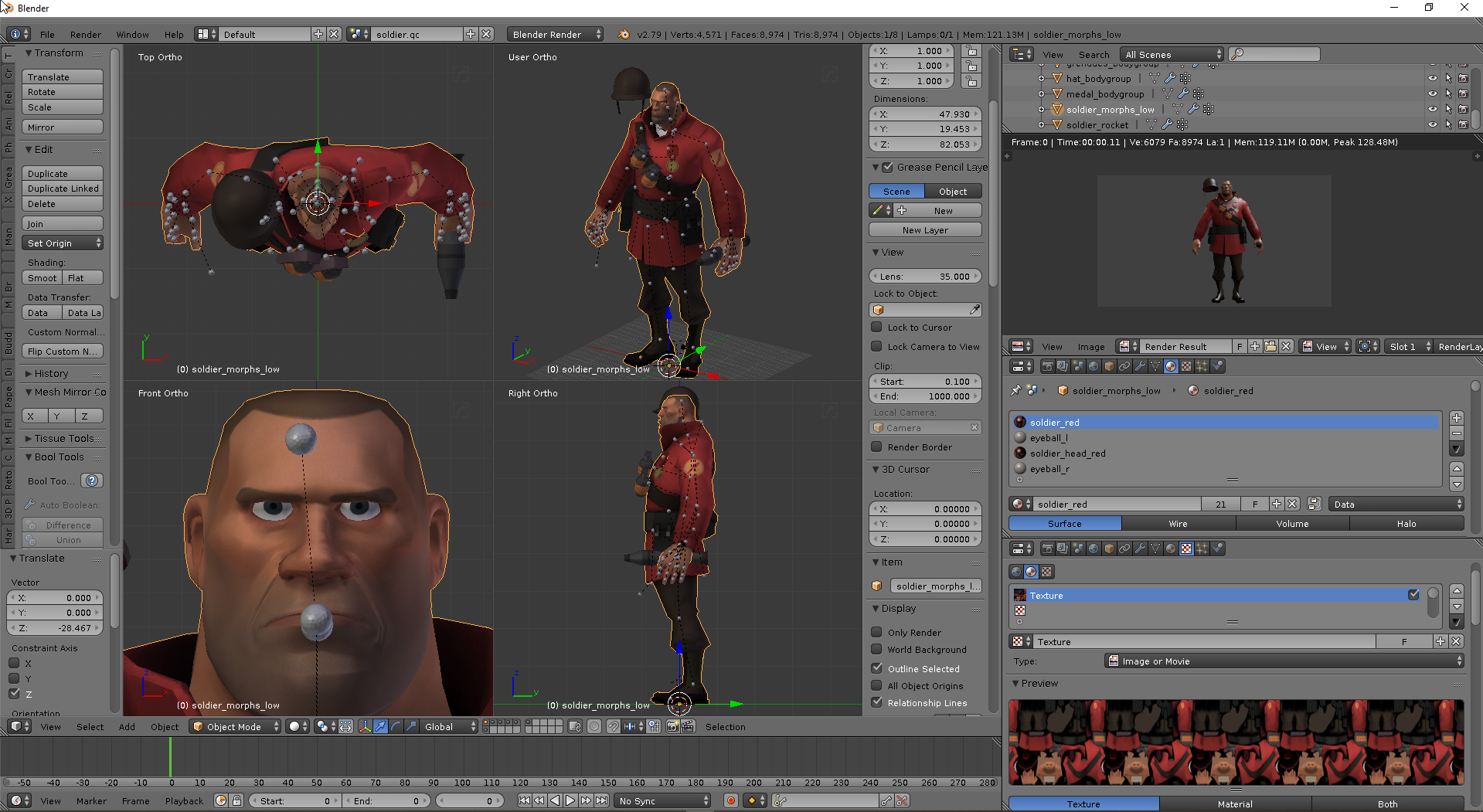Open the Render camera tab in lower properties editor
Viewport: 1483px width, 812px height.
(1047, 549)
